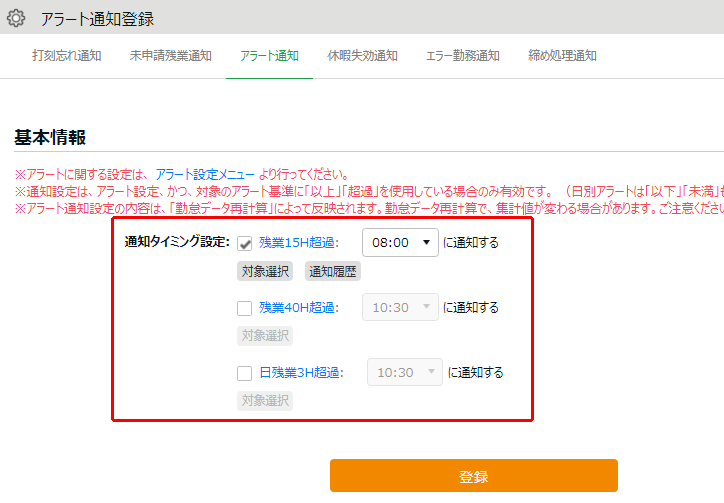Screen dimensions: 724x503
Task: Open the 未申請残業通知 tab
Action: click(170, 56)
